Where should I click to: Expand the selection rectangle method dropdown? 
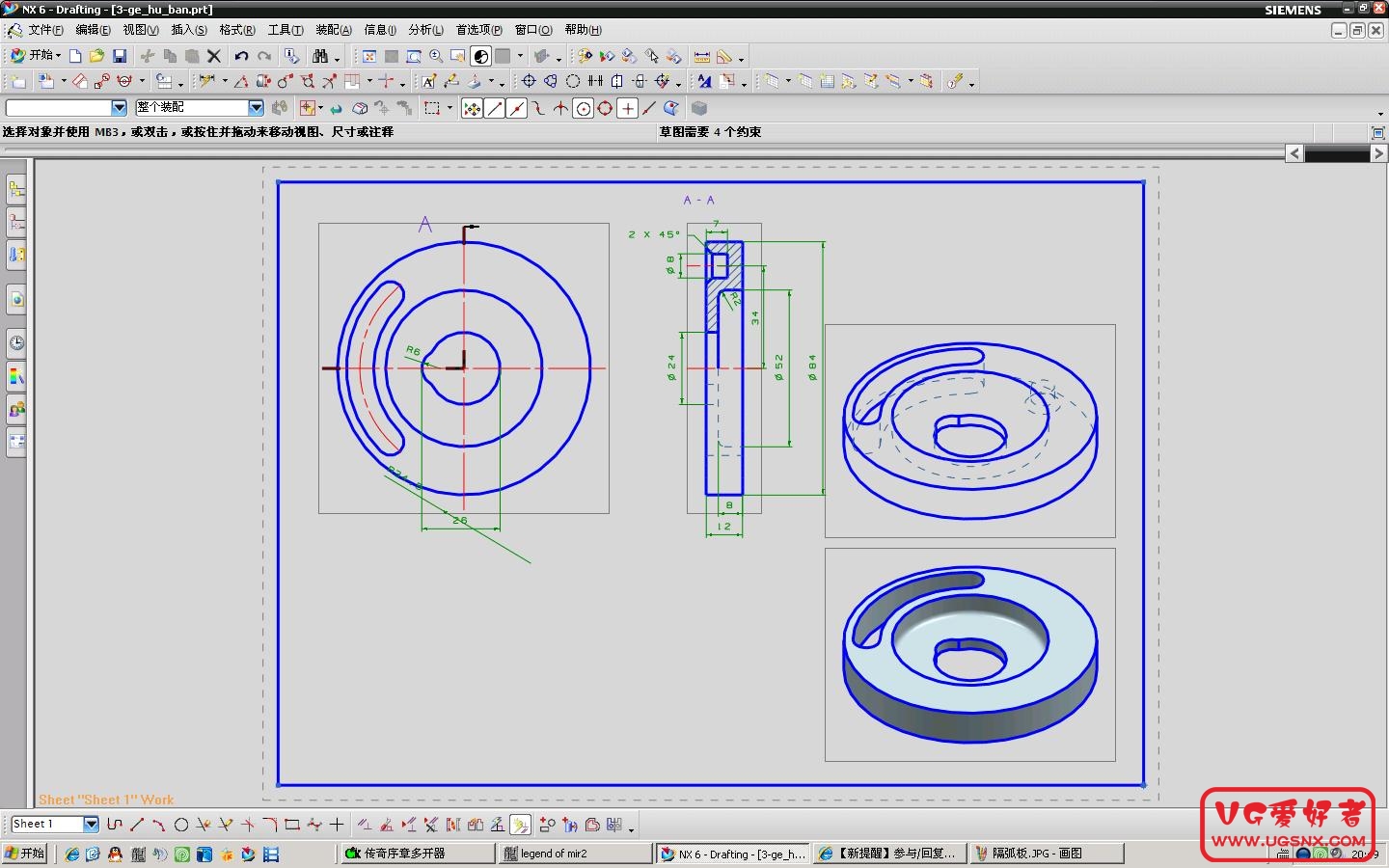click(x=449, y=108)
